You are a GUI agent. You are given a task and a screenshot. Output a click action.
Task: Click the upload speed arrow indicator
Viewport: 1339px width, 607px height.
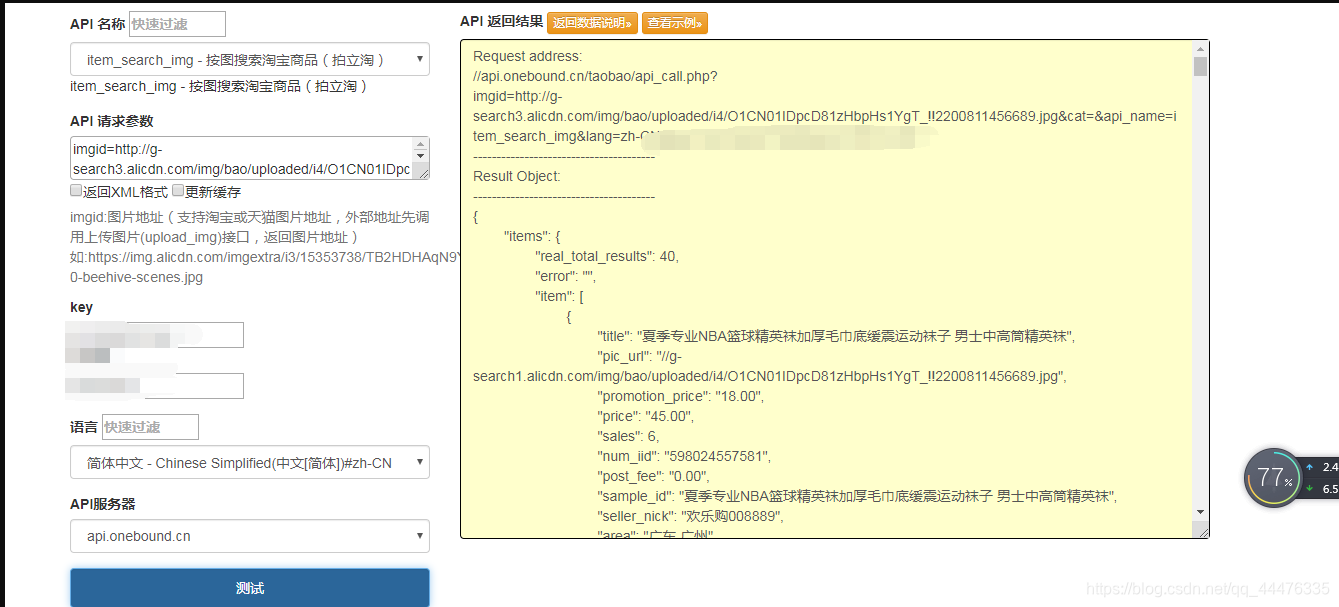(1309, 467)
